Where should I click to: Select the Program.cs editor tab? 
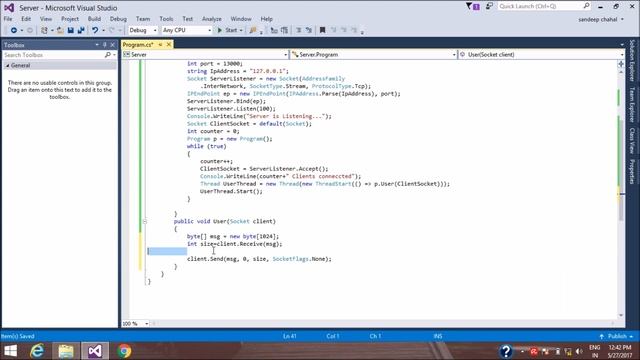138,44
